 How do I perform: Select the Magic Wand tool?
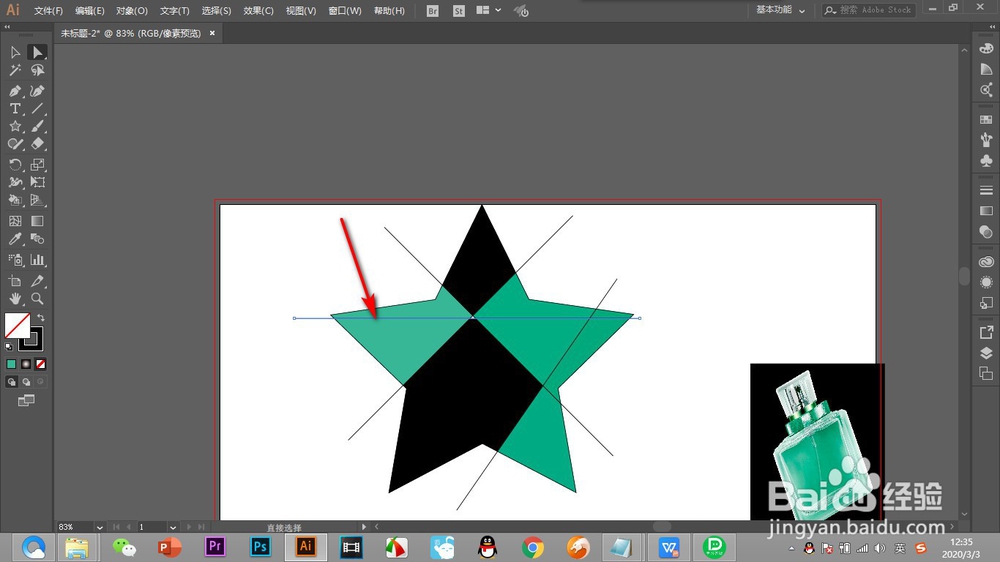tap(15, 70)
